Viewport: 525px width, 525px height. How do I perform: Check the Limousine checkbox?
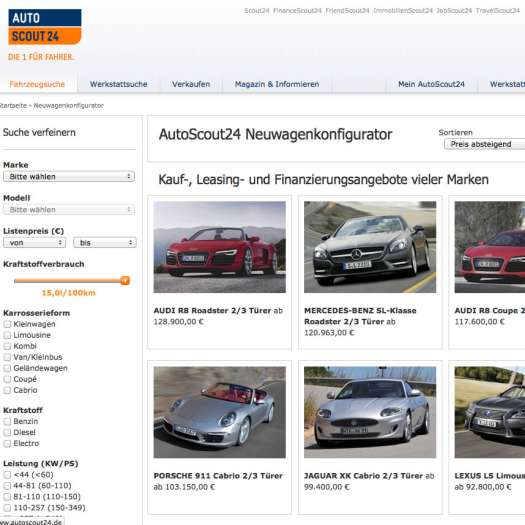click(x=7, y=335)
